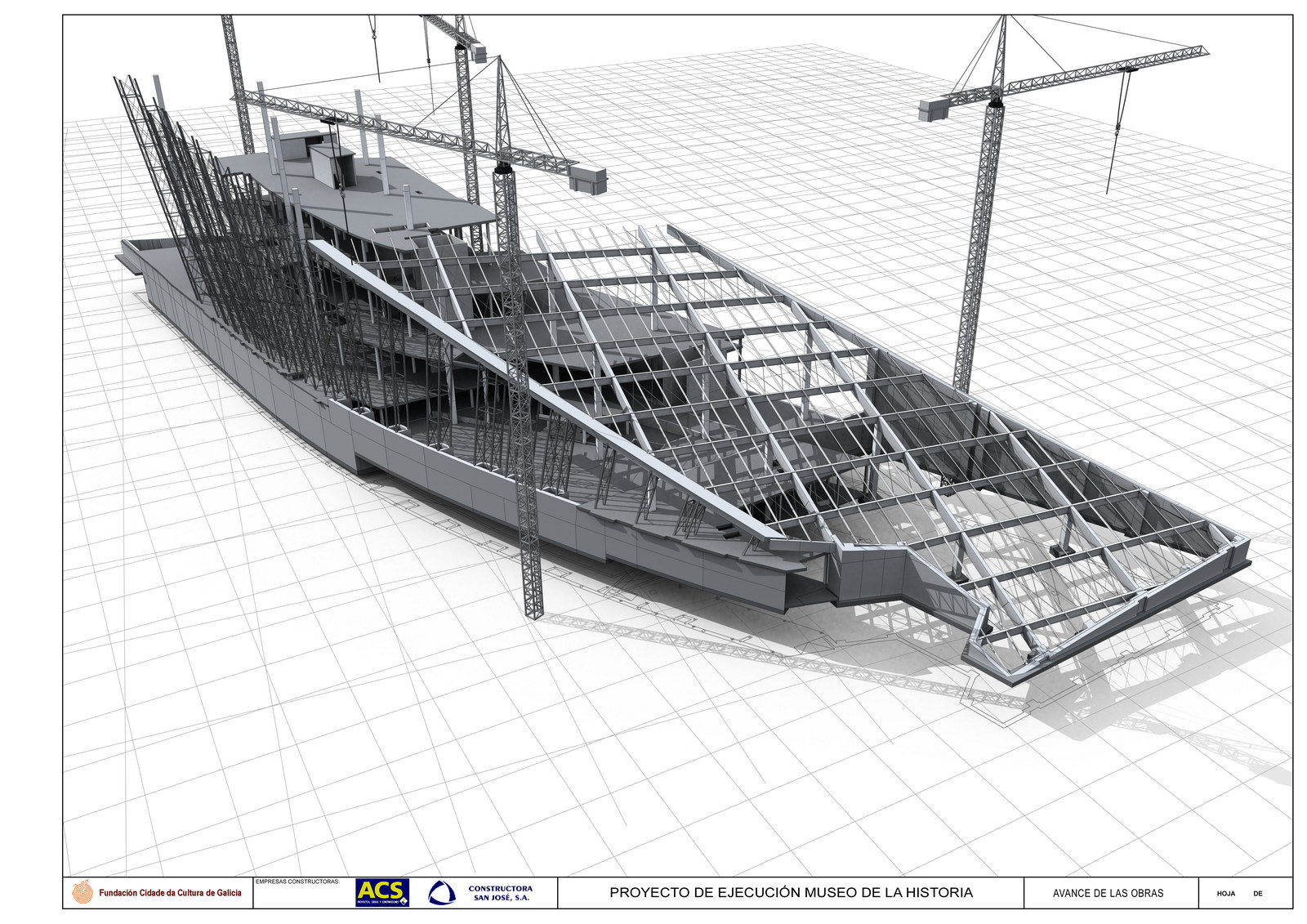
Task: Click the Constructora San José triangular logo
Action: click(442, 893)
